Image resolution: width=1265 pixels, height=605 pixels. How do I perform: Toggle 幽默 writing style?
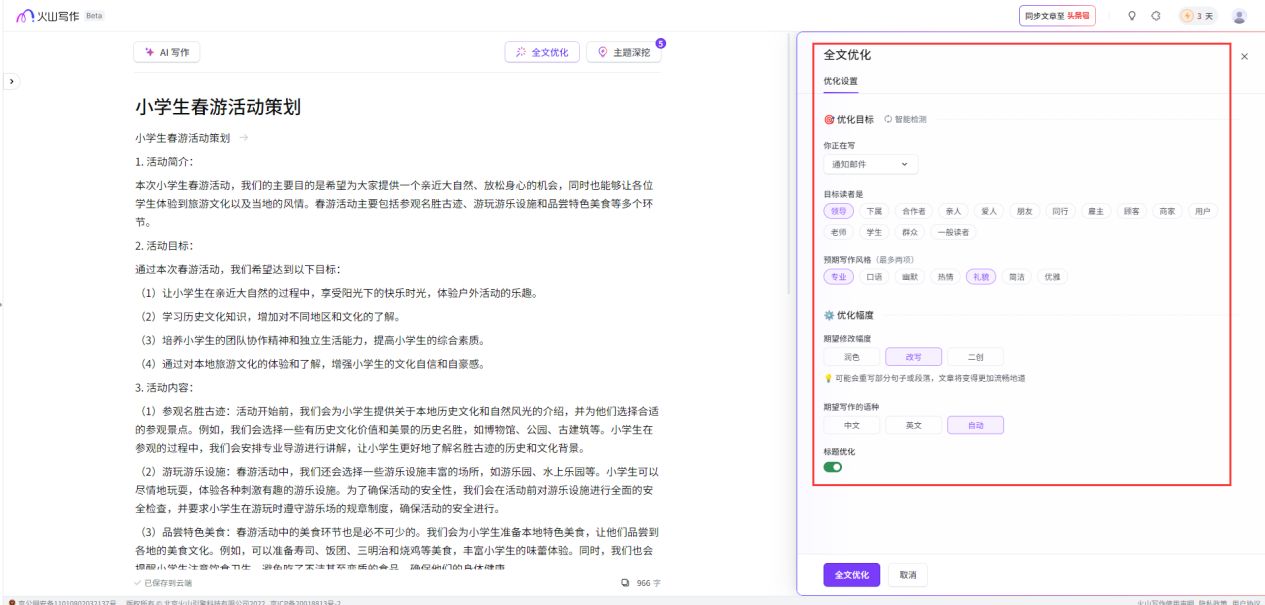click(x=910, y=276)
